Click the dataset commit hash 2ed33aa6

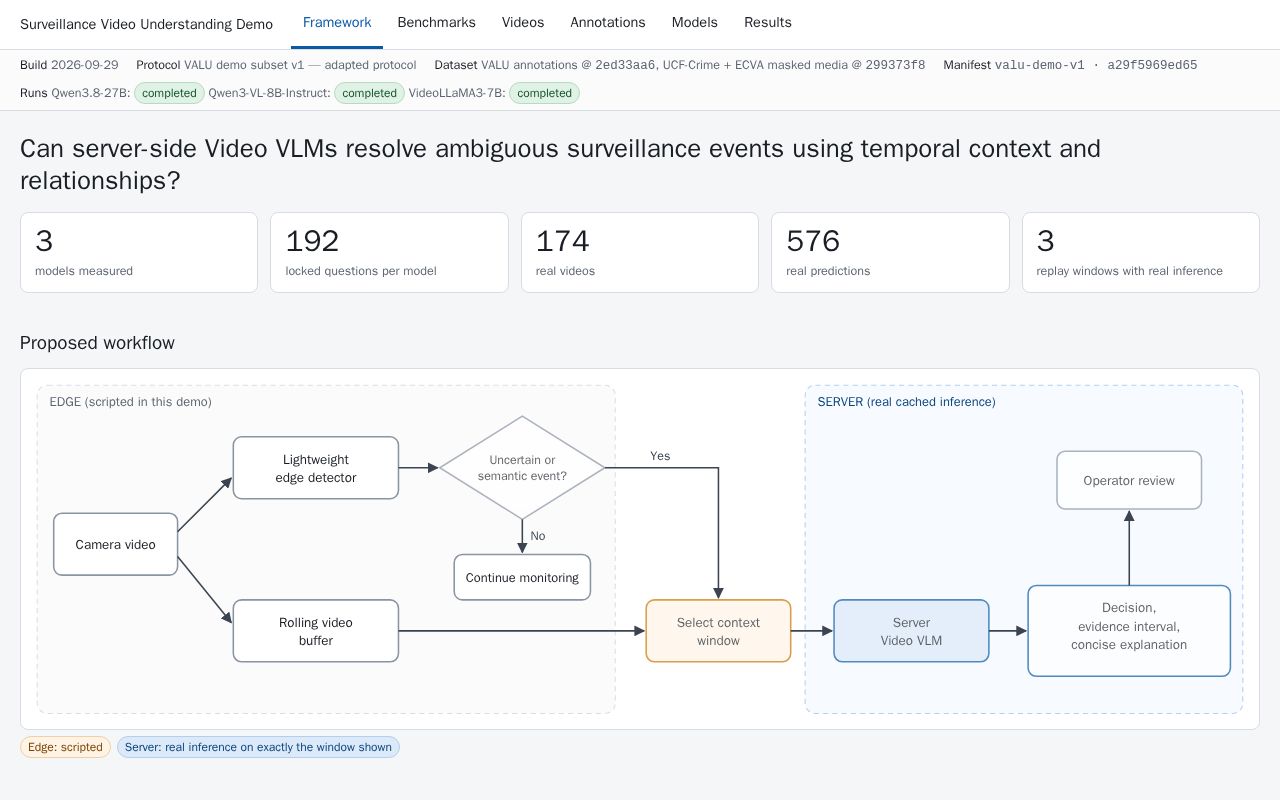click(x=625, y=65)
